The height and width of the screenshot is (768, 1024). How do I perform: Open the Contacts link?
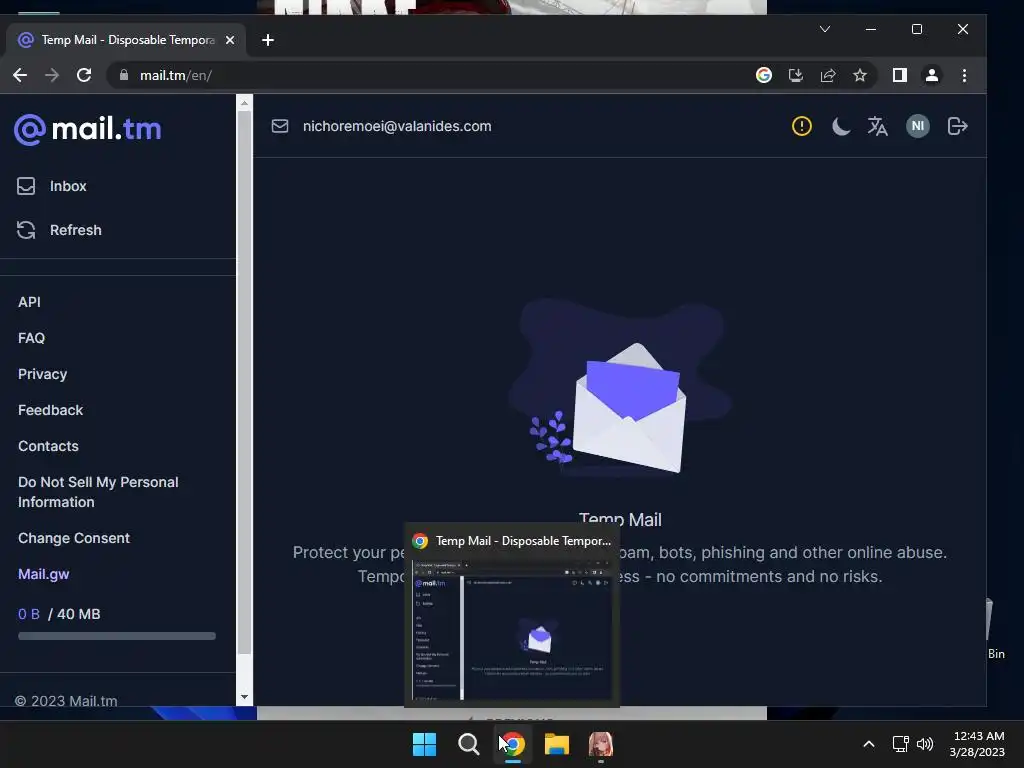click(48, 446)
